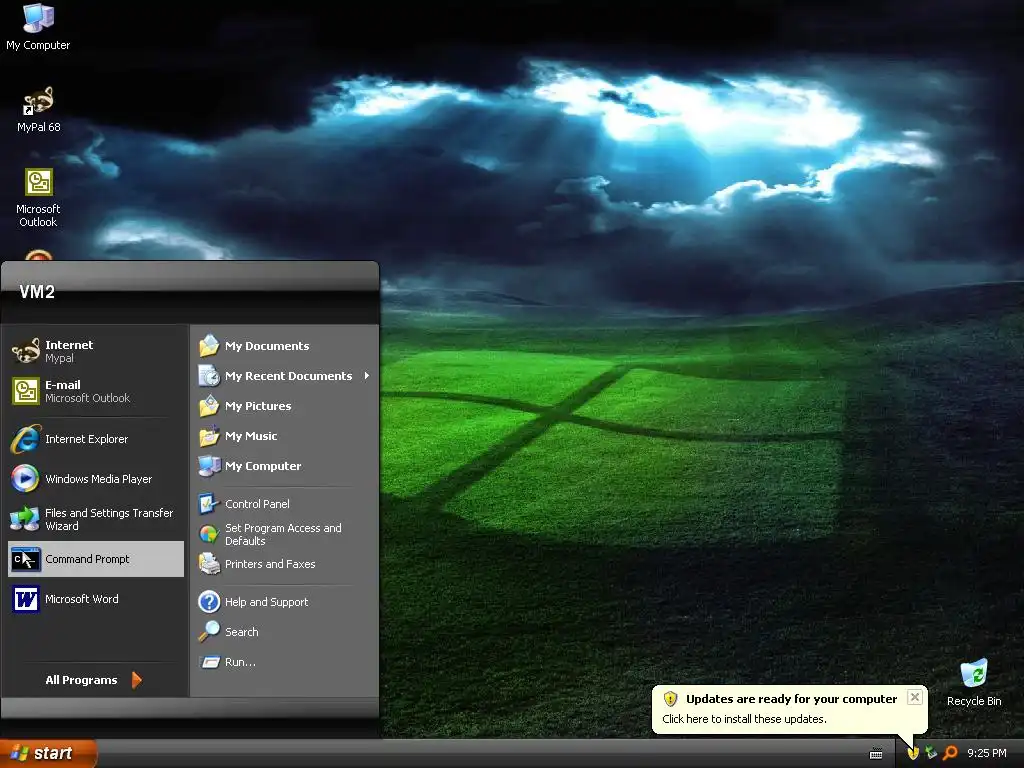
Task: Open the Microsoft Outlook desktop icon
Action: tap(38, 198)
